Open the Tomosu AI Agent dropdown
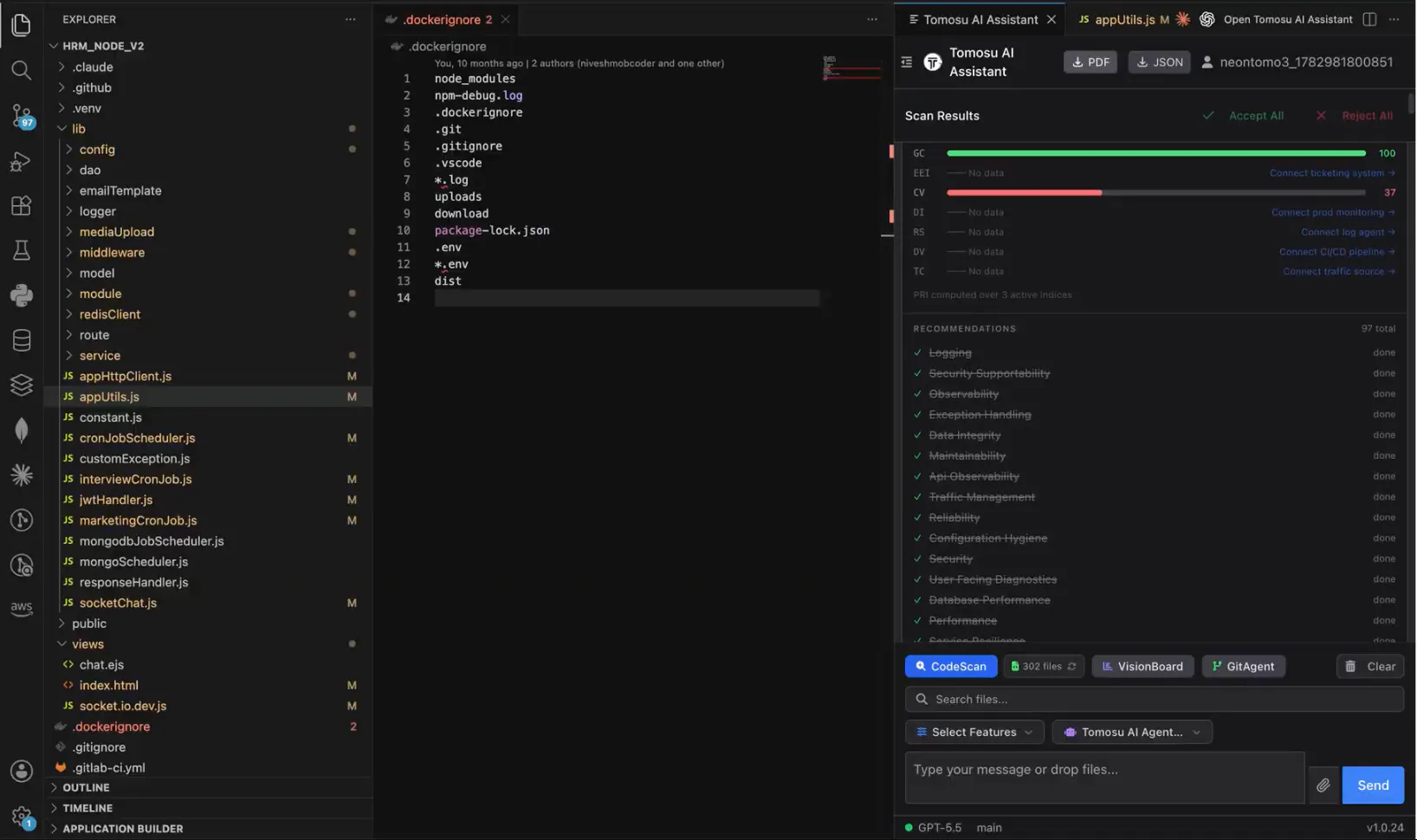Image resolution: width=1417 pixels, height=840 pixels. (x=1132, y=733)
